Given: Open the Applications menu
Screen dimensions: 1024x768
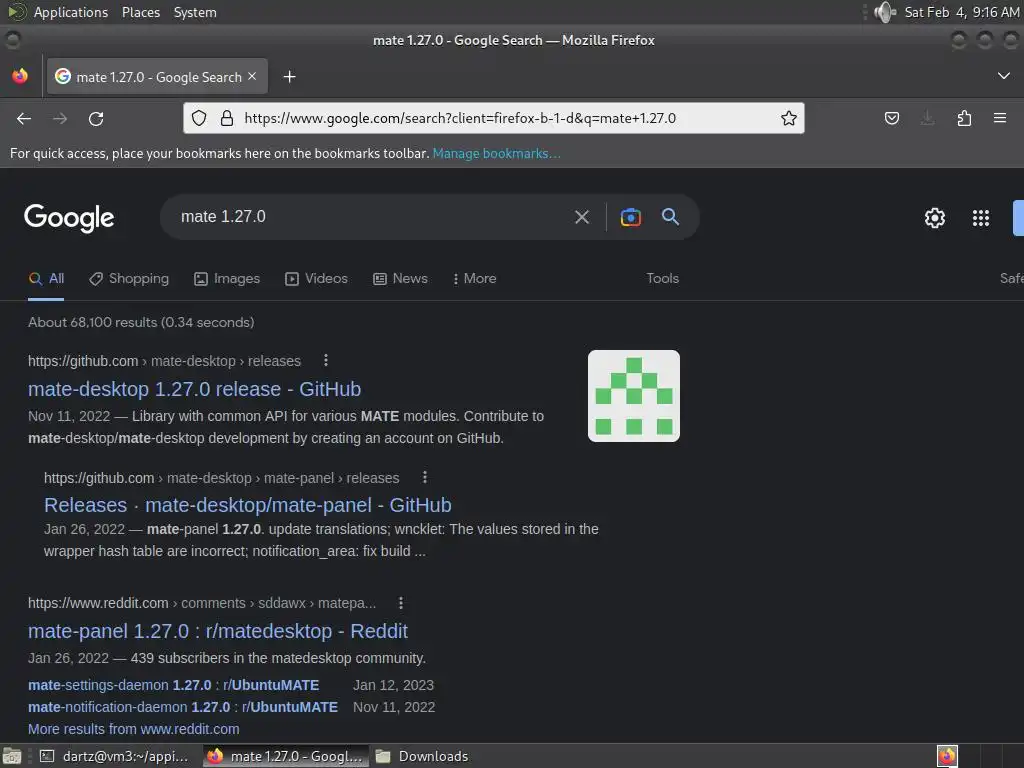Looking at the screenshot, I should (x=71, y=12).
